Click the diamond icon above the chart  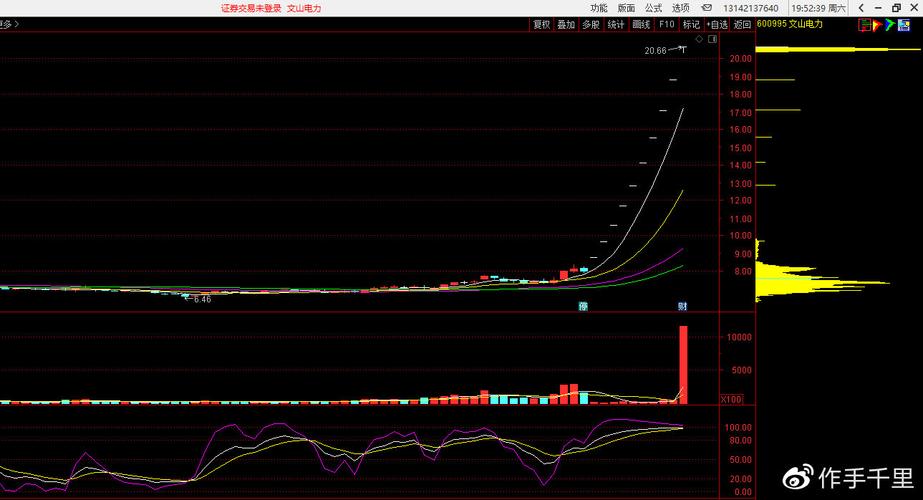coord(700,39)
